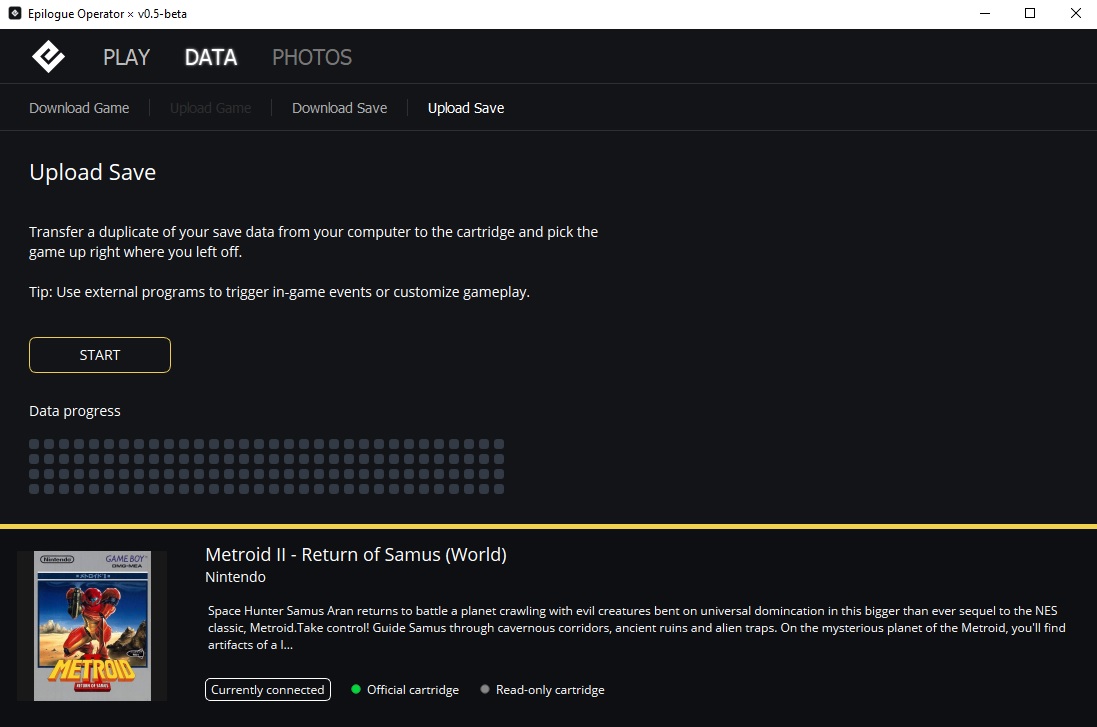Click the Epilogue logo in the header
Screen dimensions: 1097x727
47,57
